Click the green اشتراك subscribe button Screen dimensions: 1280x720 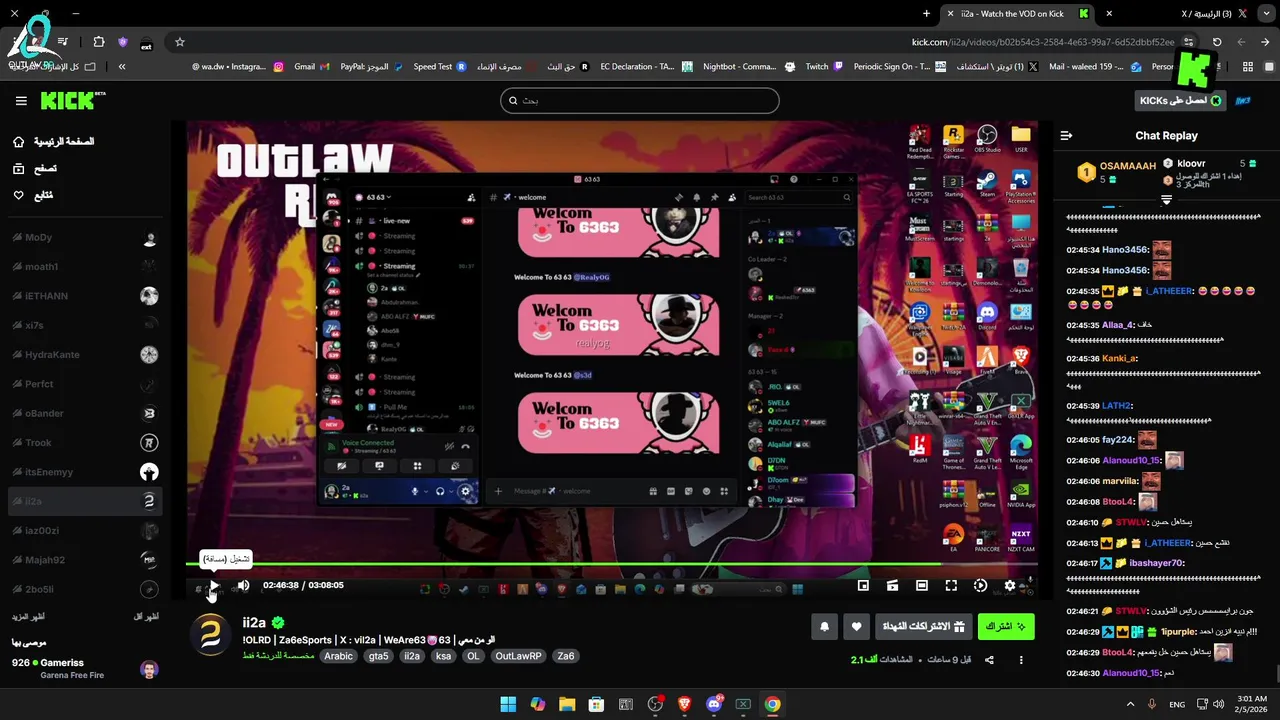click(1006, 627)
